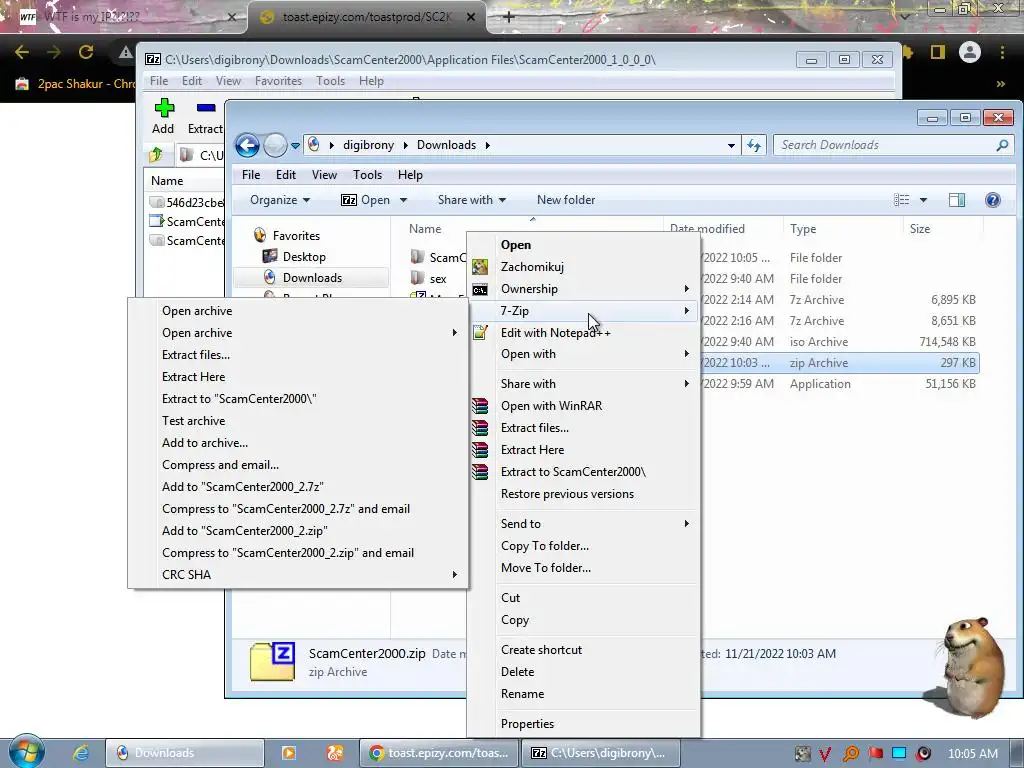Switch to the toast.epizy.com taskbar button
This screenshot has width=1024, height=768.
[438, 753]
